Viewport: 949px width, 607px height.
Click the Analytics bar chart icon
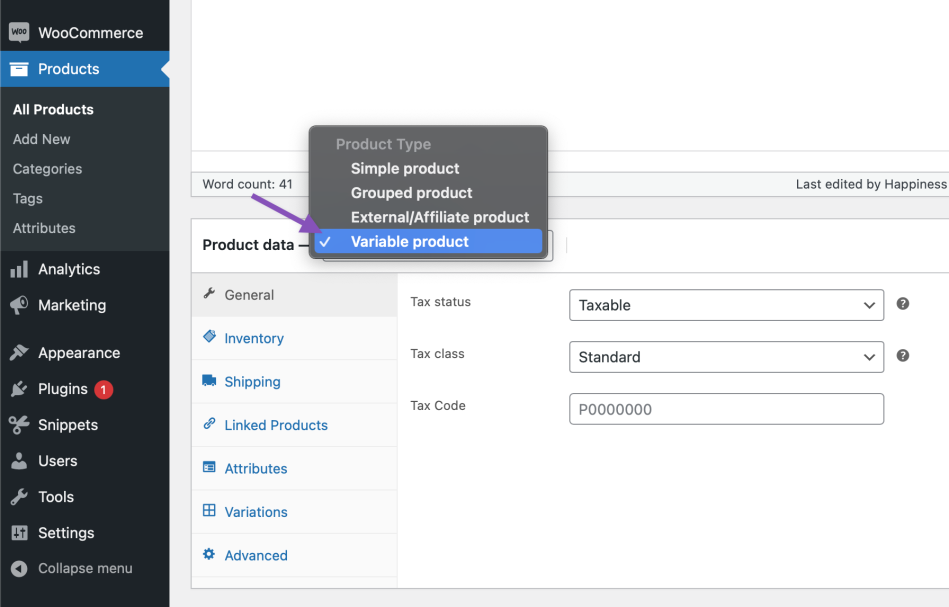click(x=19, y=269)
